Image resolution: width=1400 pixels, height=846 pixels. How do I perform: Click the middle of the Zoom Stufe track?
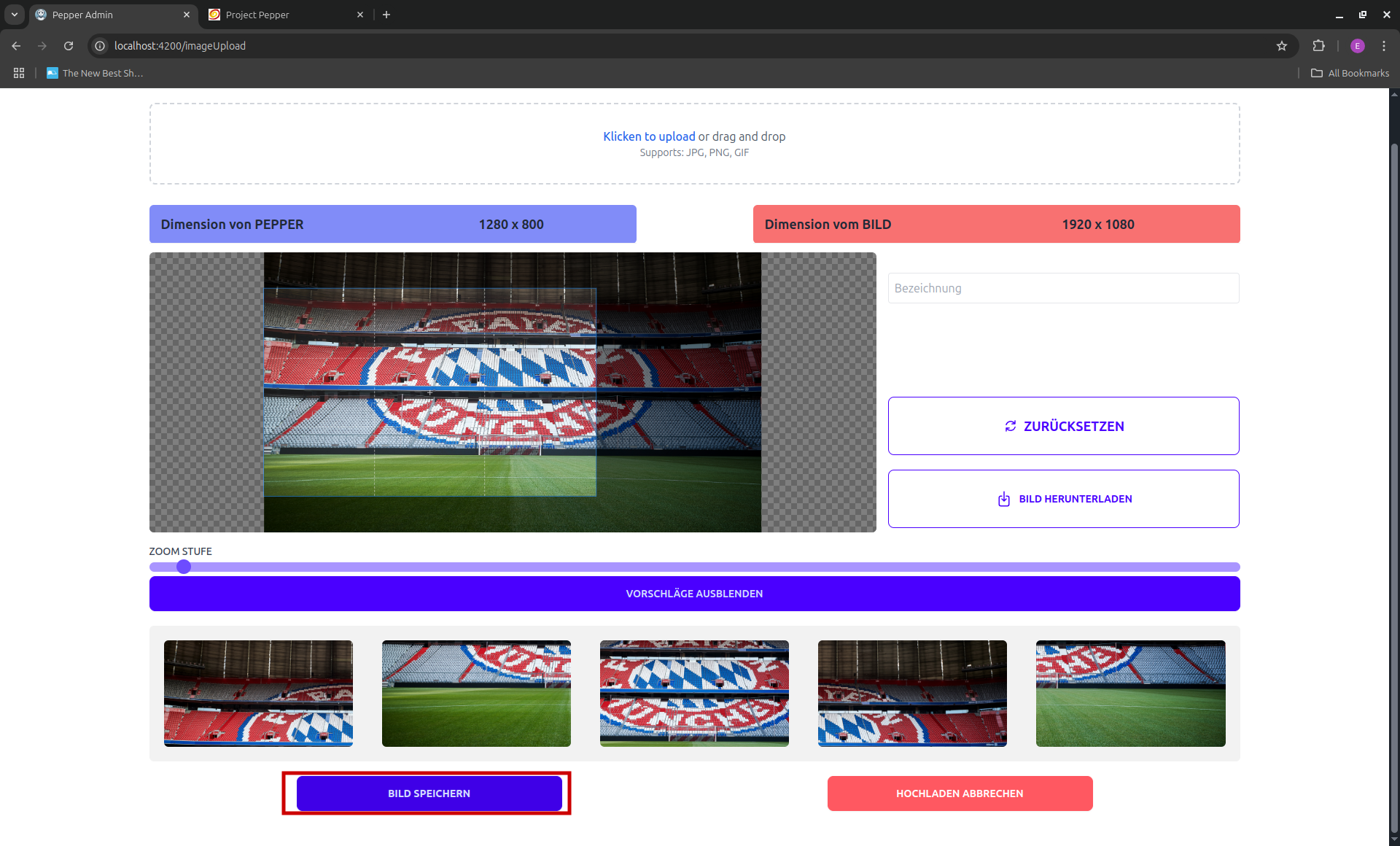(x=694, y=567)
